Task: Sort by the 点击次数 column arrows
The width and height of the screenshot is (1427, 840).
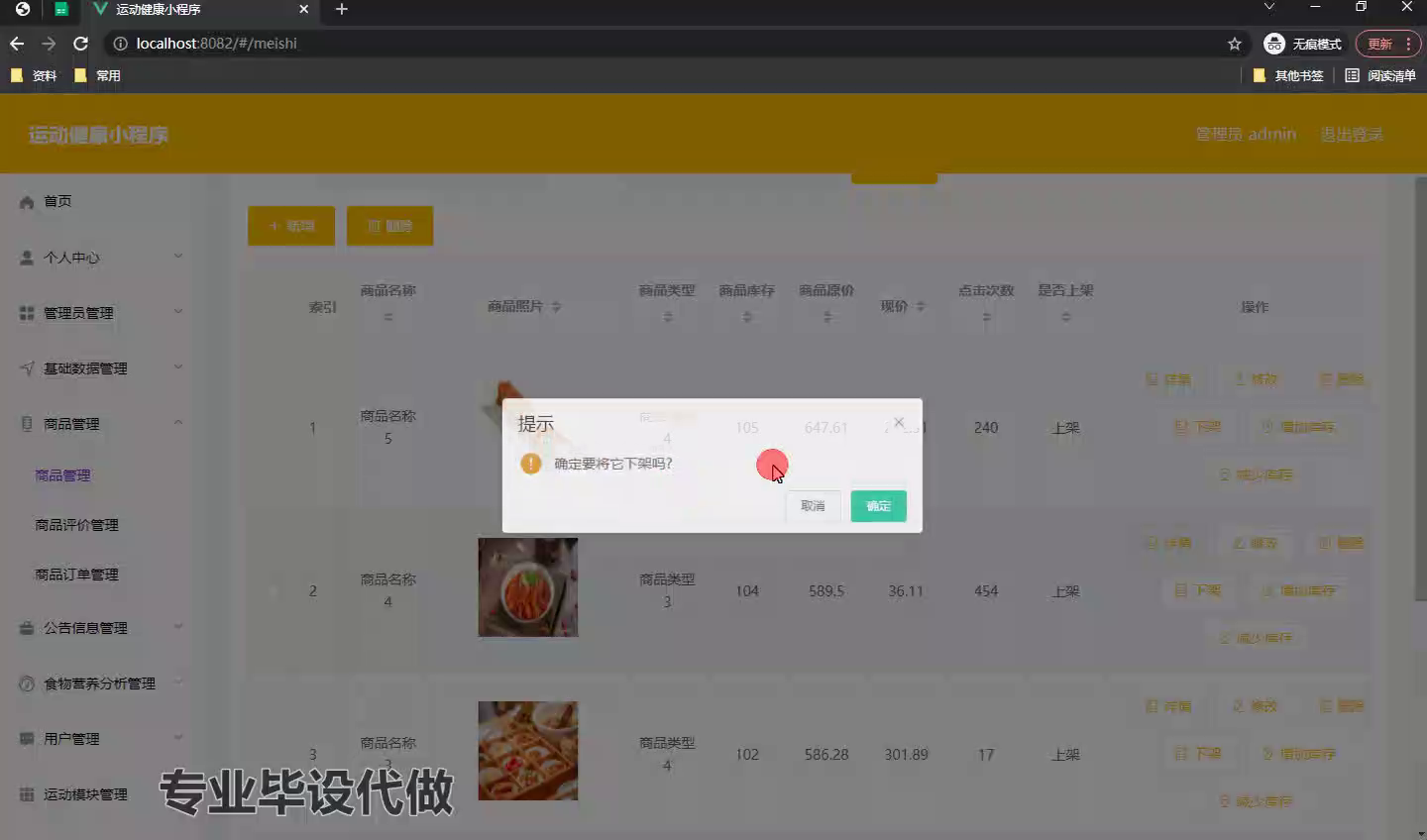Action: click(x=986, y=317)
